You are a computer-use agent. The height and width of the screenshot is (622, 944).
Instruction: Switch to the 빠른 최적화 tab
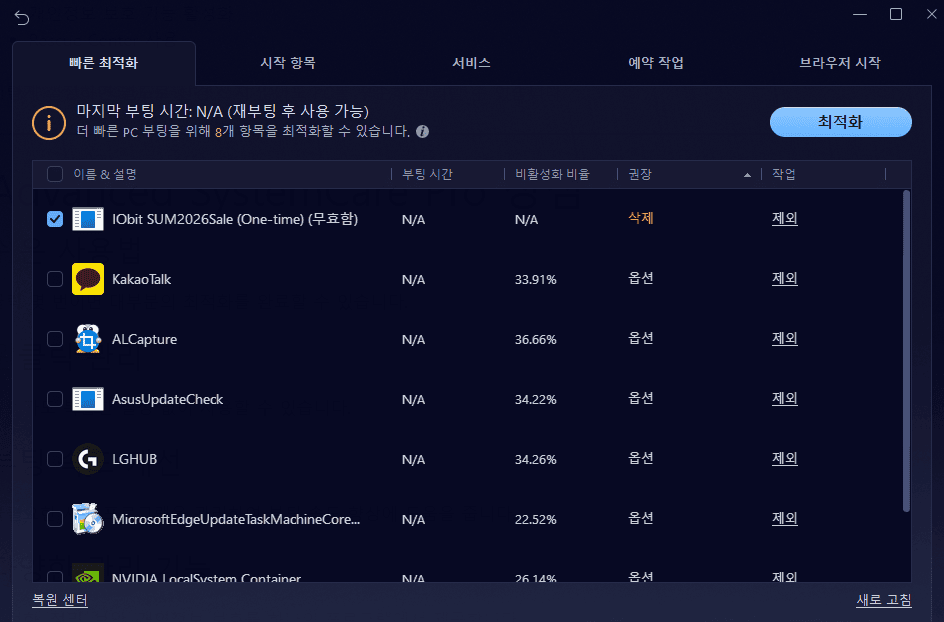click(104, 63)
